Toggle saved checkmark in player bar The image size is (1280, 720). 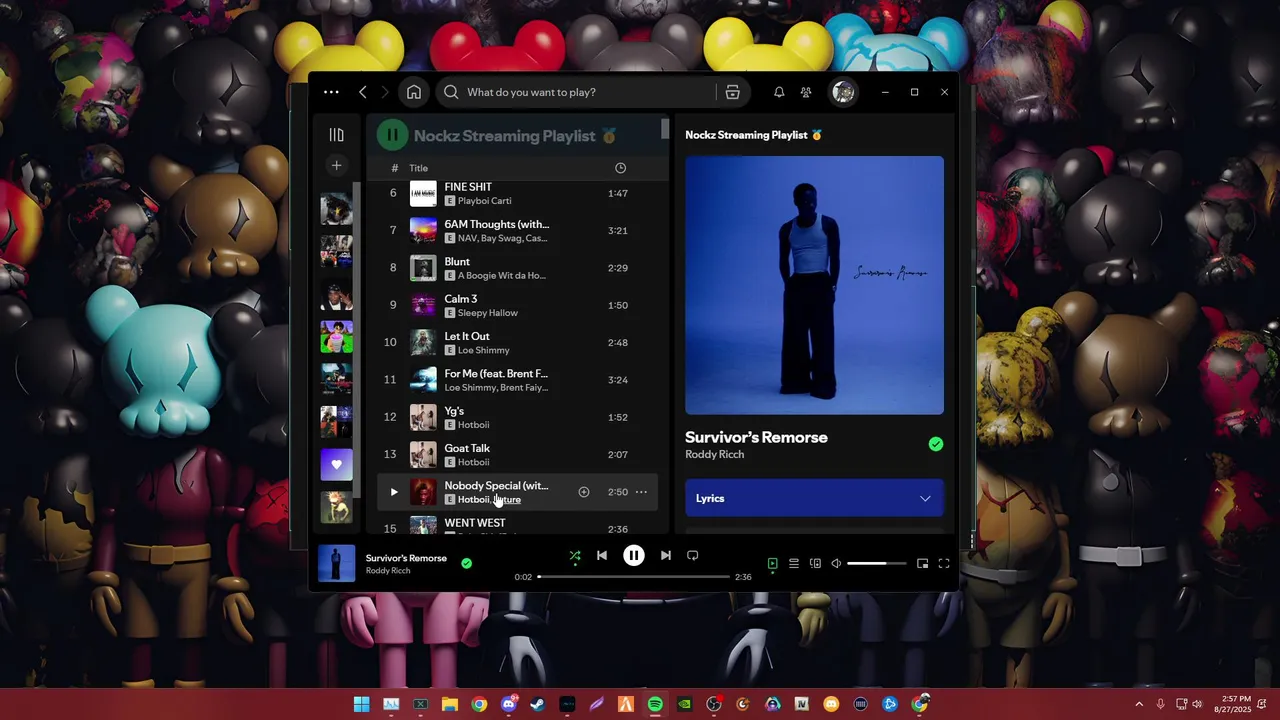[466, 564]
